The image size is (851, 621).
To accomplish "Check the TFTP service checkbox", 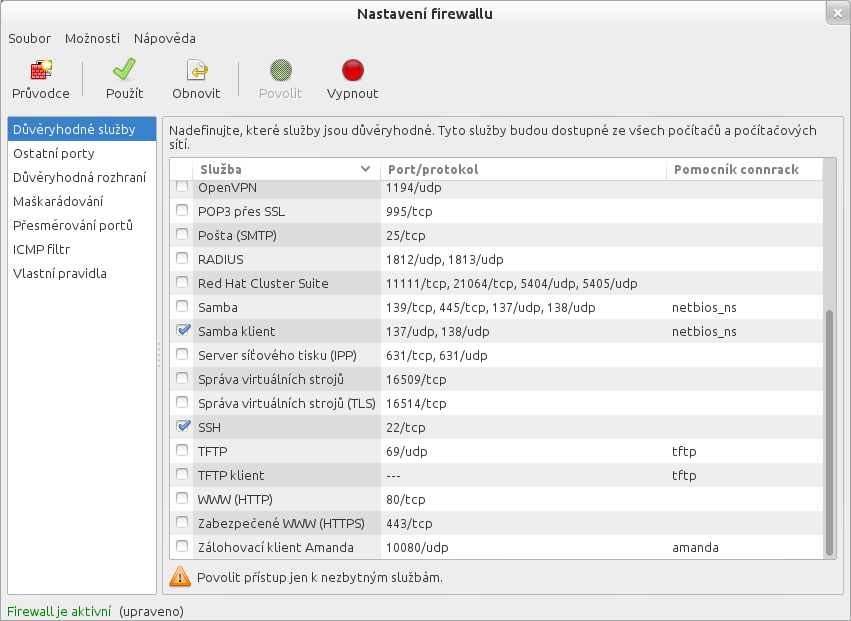I will [182, 450].
